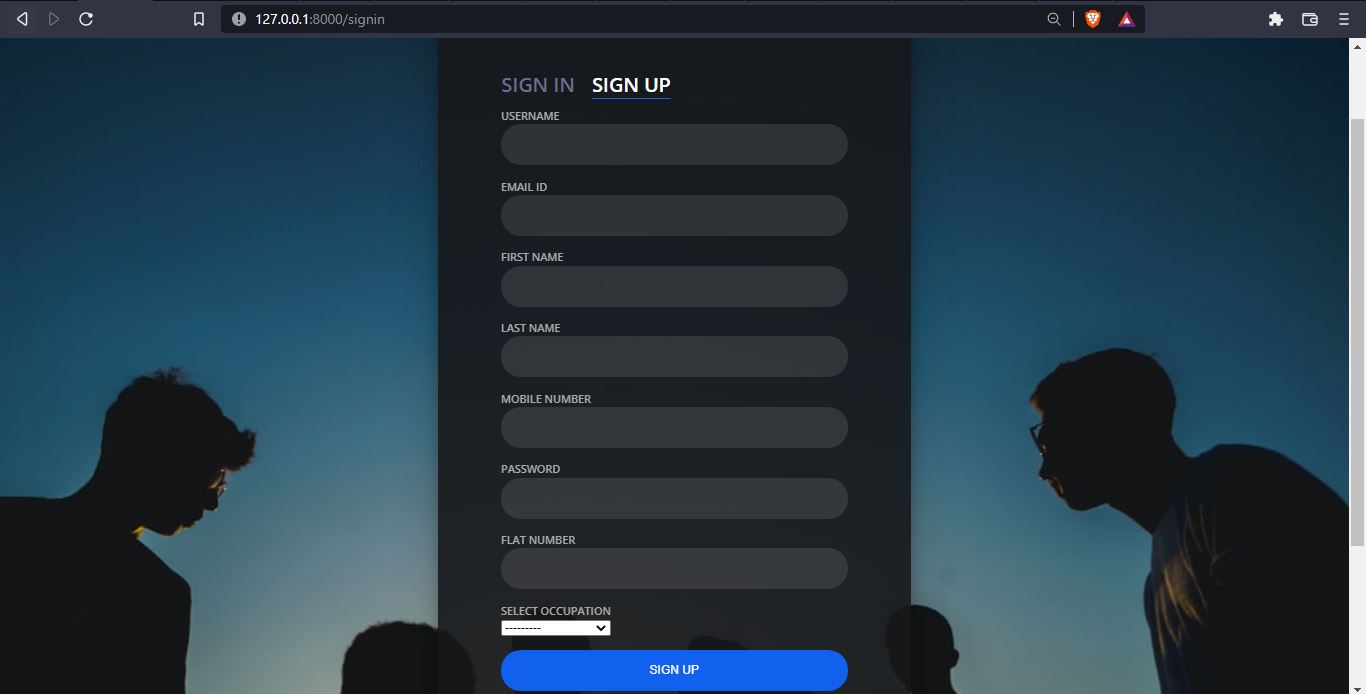Image resolution: width=1366 pixels, height=694 pixels.
Task: Select the SIGN UP tab
Action: (631, 85)
